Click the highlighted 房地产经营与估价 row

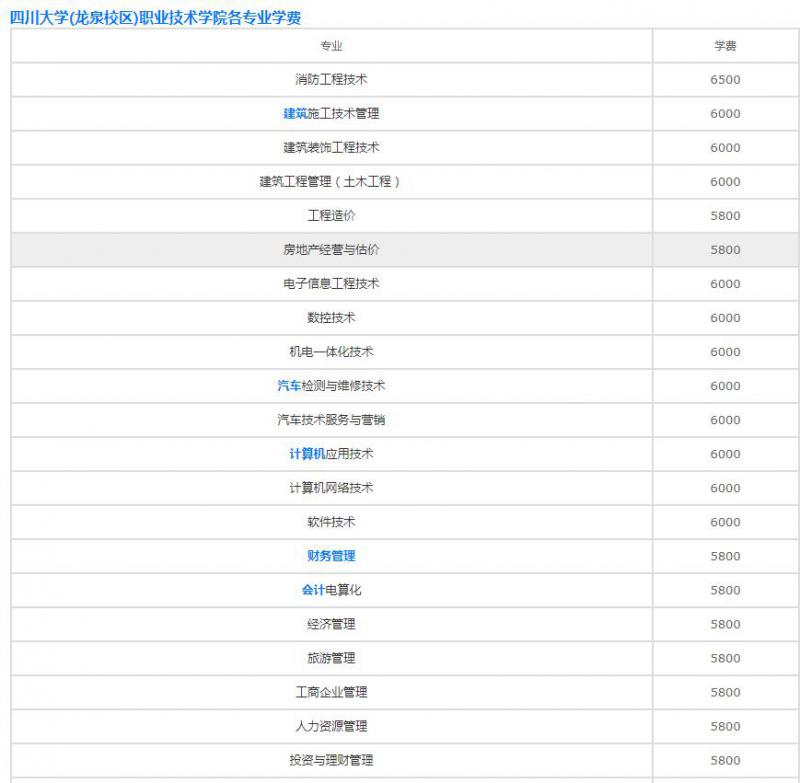331,249
